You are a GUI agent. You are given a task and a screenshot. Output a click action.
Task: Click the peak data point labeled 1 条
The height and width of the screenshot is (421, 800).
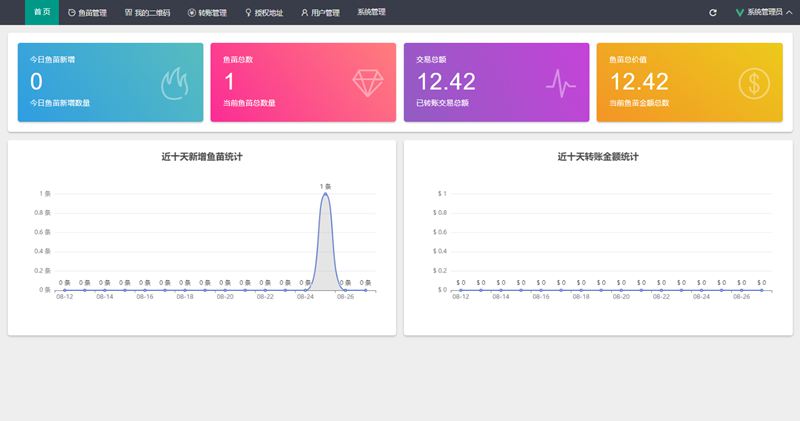[x=325, y=194]
